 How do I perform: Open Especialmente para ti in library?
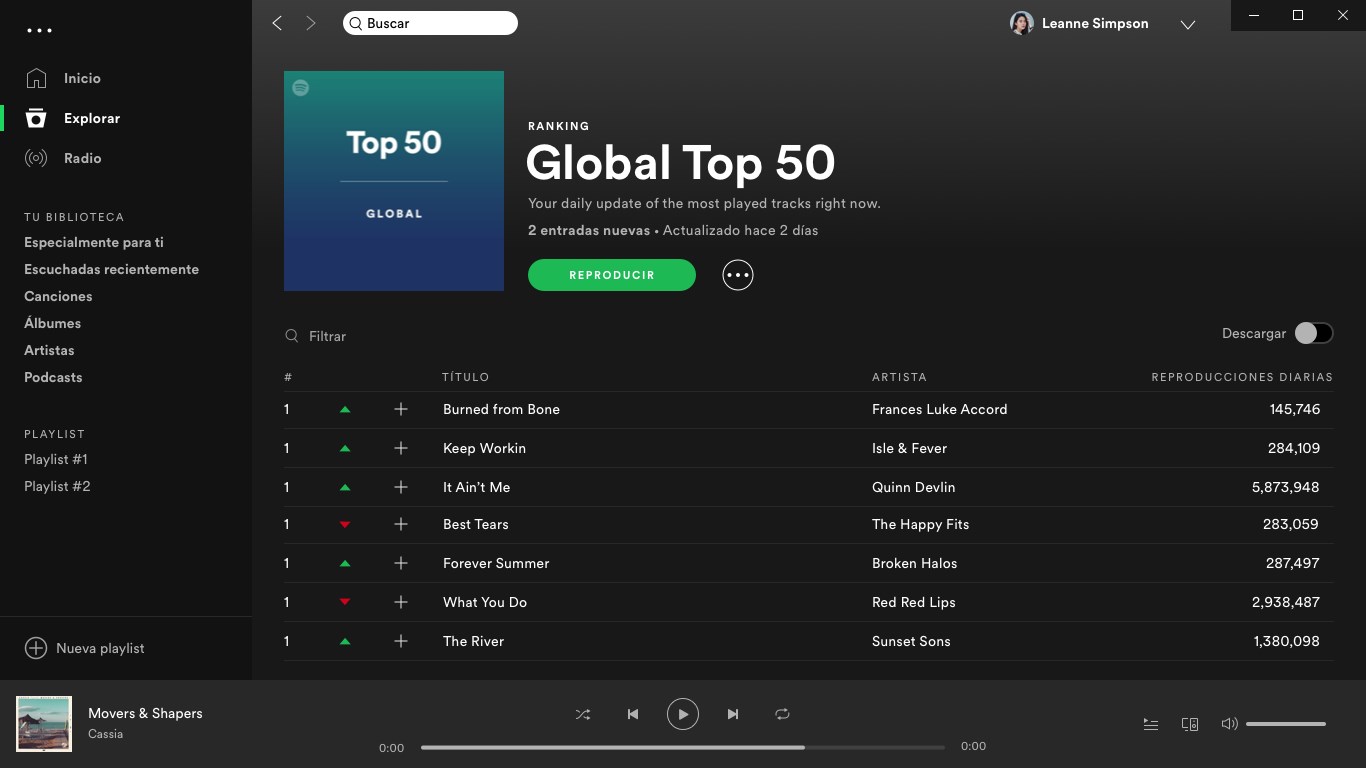pyautogui.click(x=94, y=242)
